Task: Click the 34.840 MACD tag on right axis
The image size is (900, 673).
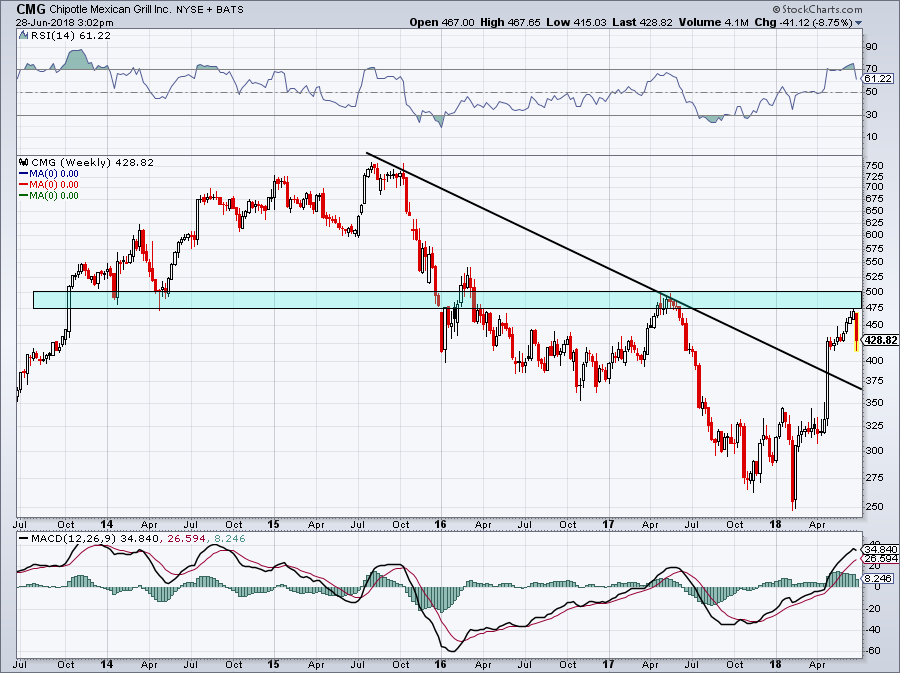Action: click(x=880, y=549)
